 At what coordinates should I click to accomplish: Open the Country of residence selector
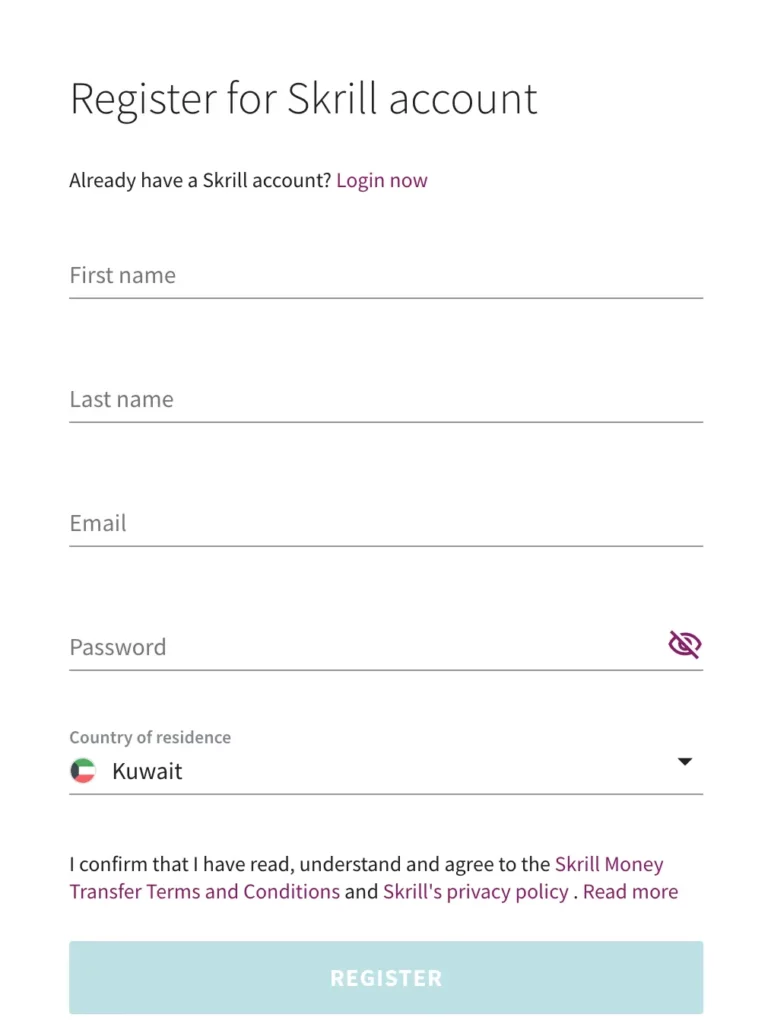pyautogui.click(x=385, y=771)
